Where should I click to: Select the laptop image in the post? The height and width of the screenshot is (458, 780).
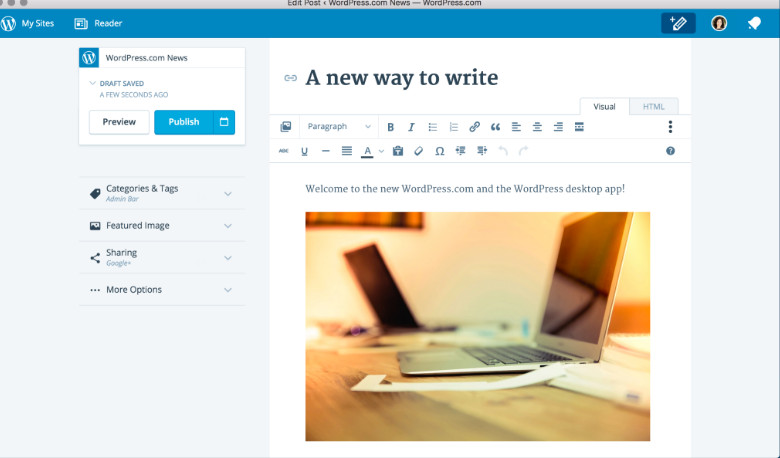pyautogui.click(x=478, y=327)
